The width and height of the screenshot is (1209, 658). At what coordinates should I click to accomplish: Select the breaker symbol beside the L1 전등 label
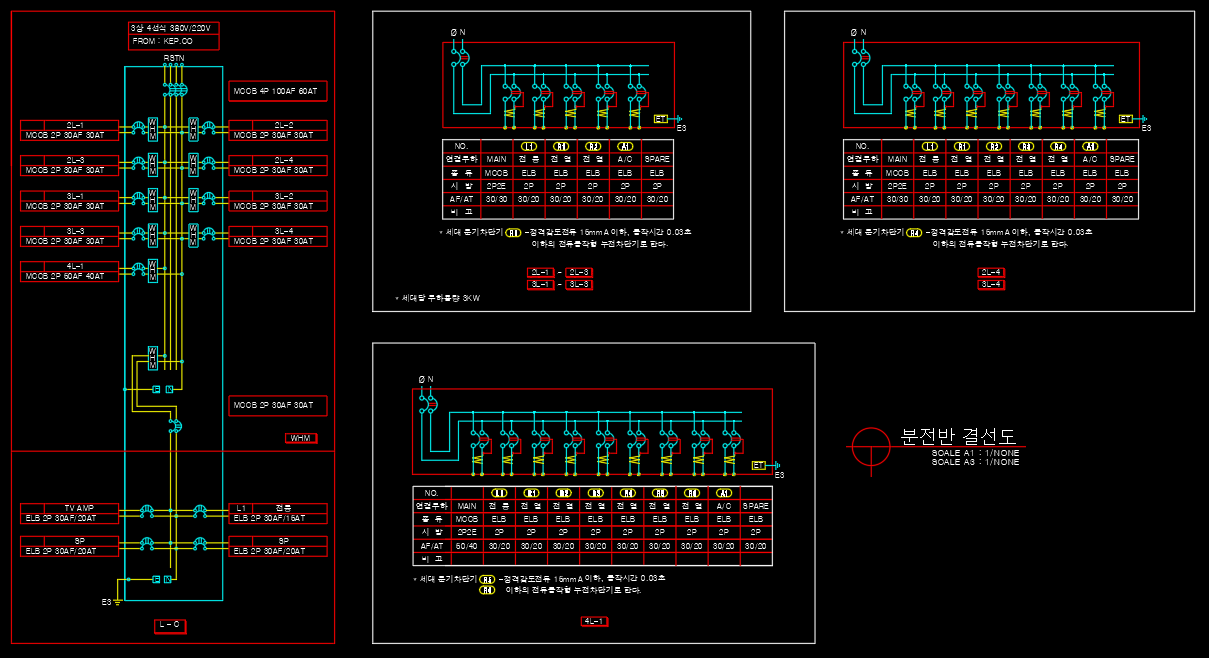(200, 512)
